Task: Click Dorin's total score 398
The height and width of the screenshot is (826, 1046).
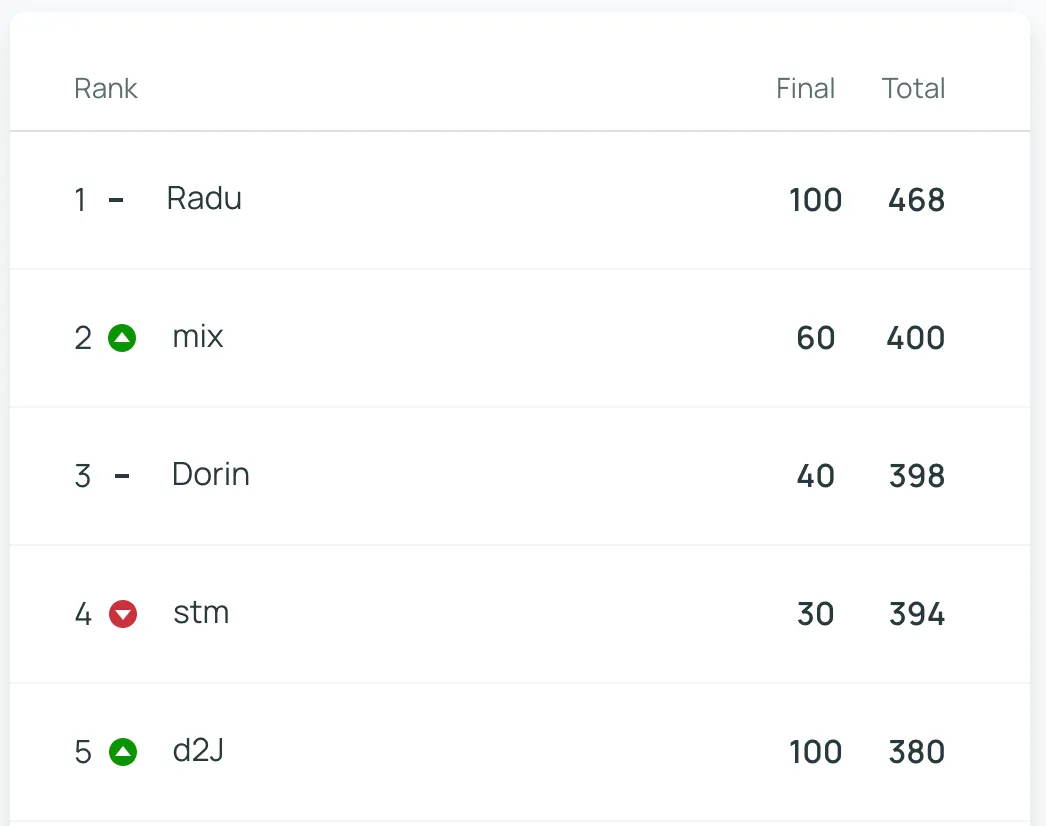Action: 917,476
